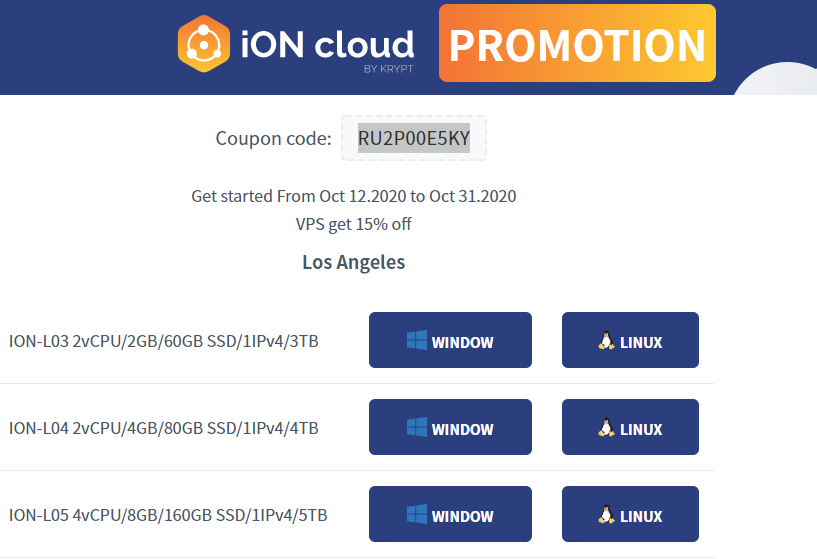Click the Windows logo icon for ION-L03

point(417,340)
